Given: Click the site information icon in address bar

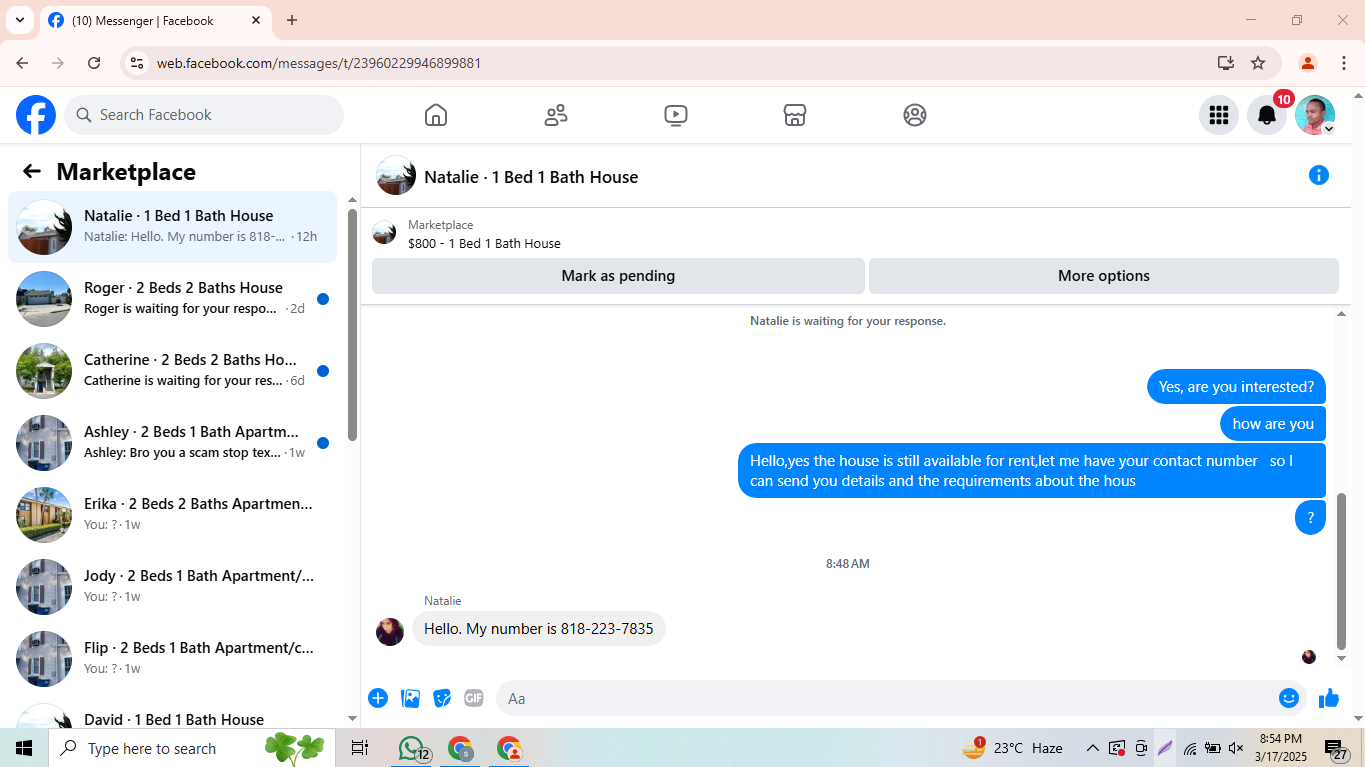Looking at the screenshot, I should coord(137,63).
